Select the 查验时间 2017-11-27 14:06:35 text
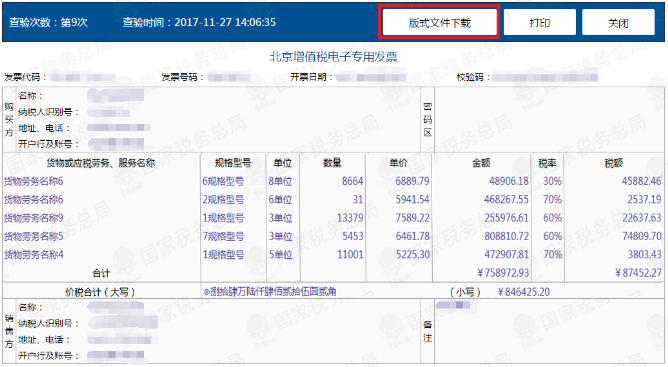Viewport: 668px width, 367px height. 199,23
